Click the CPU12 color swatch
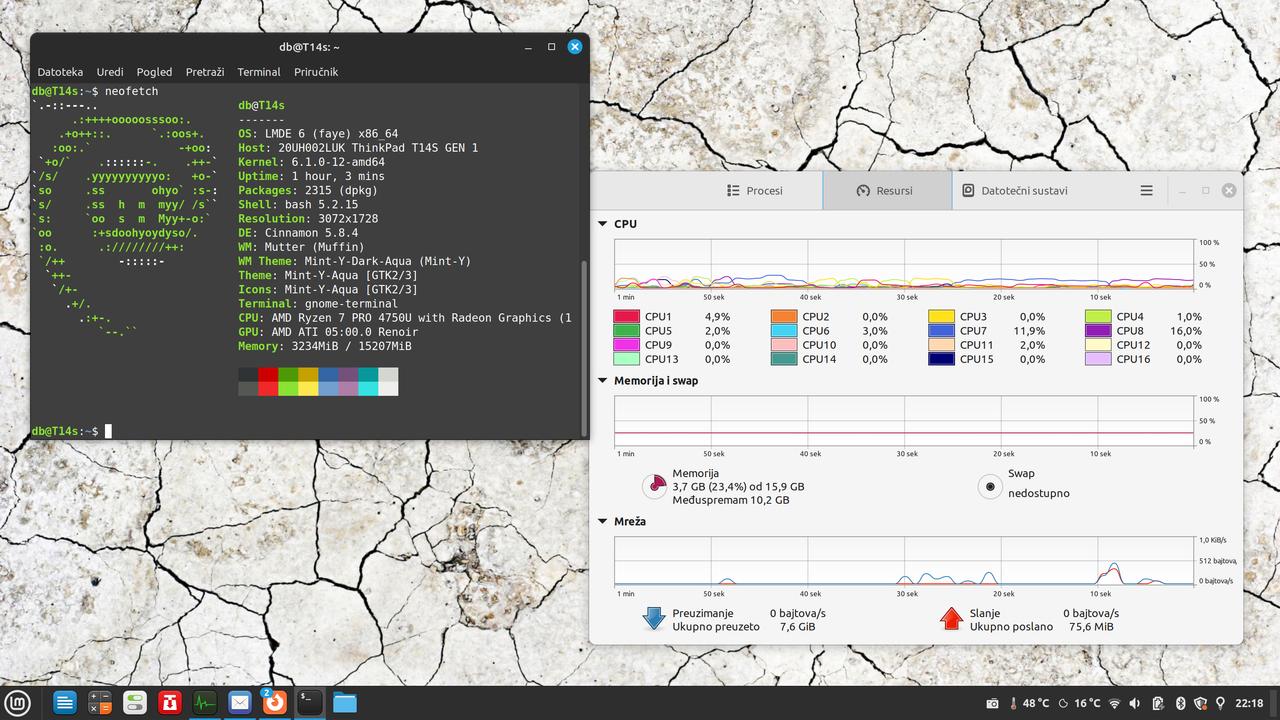 pos(1098,345)
